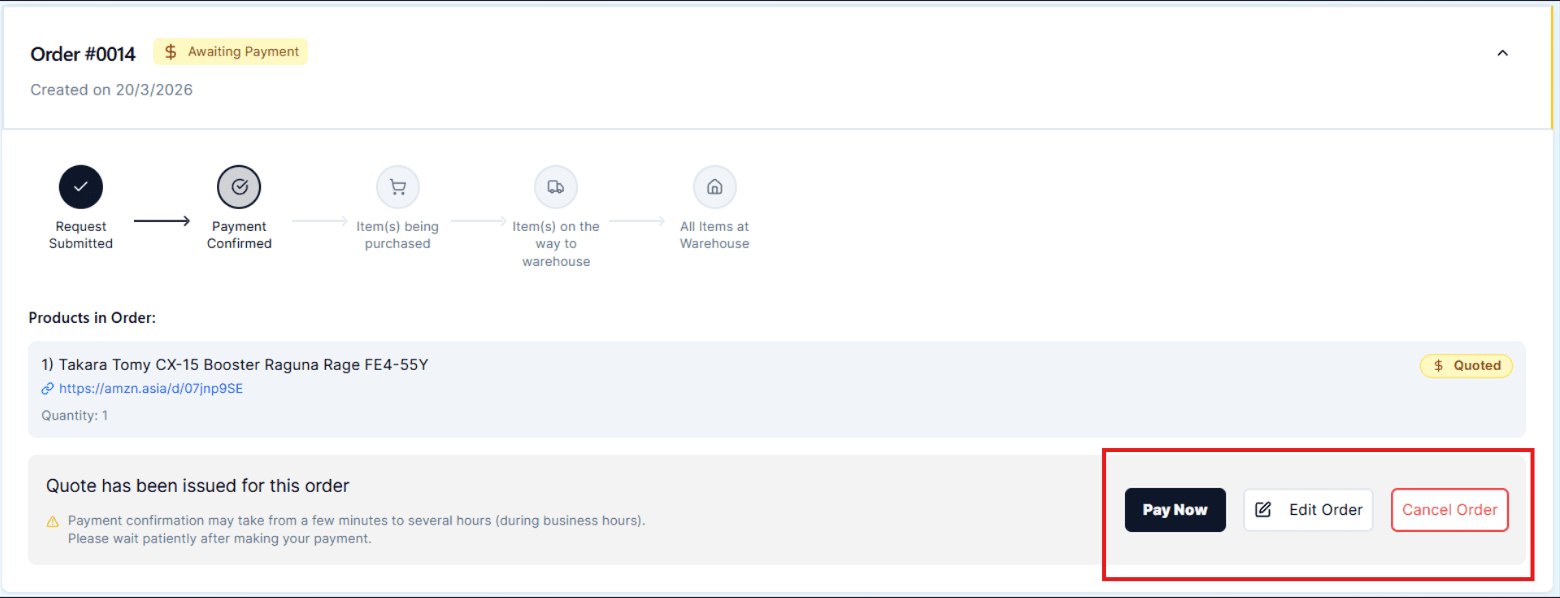
Task: Click the 'Quantity: 1' text
Action: (x=75, y=415)
